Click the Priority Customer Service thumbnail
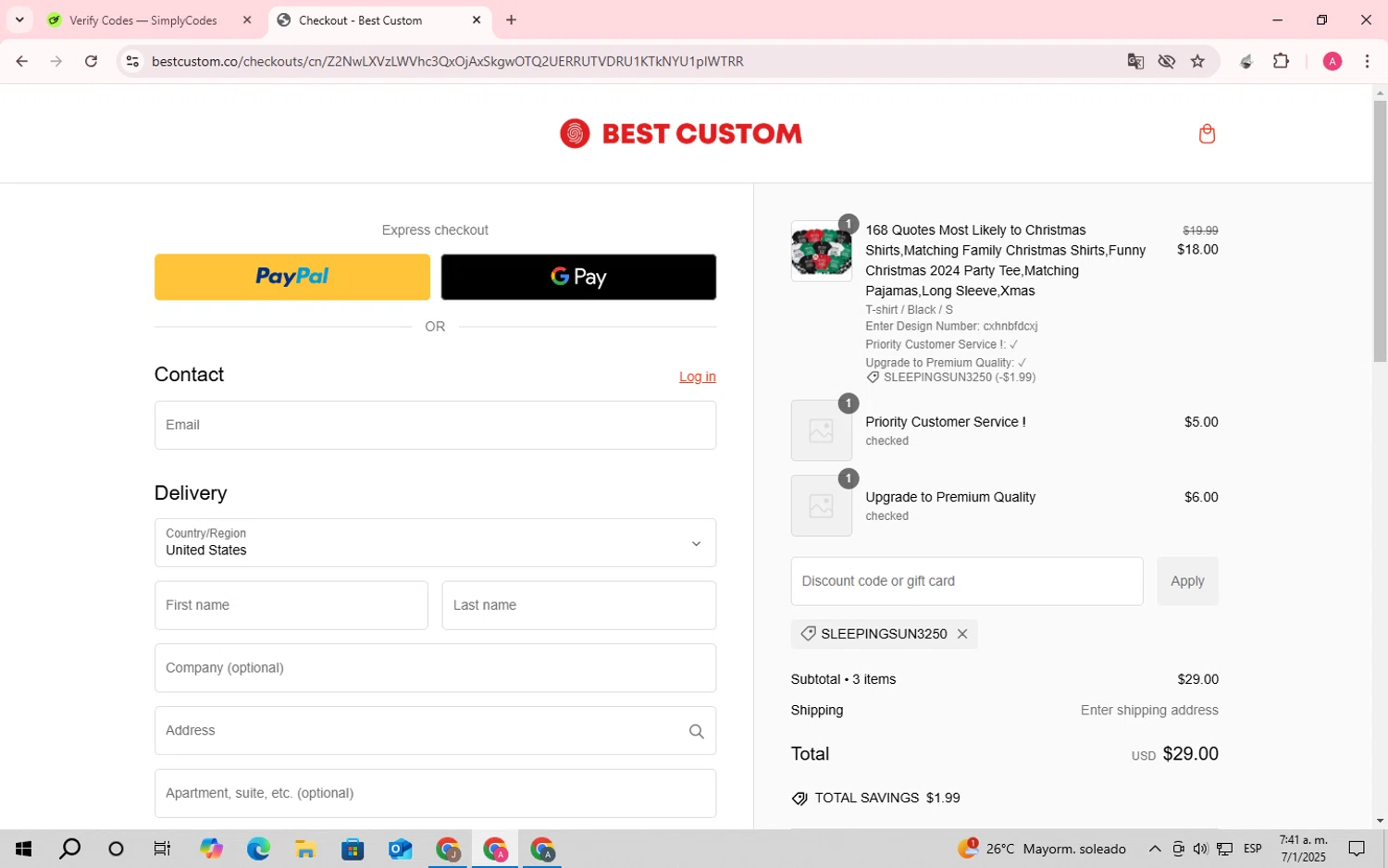The height and width of the screenshot is (868, 1388). (822, 430)
